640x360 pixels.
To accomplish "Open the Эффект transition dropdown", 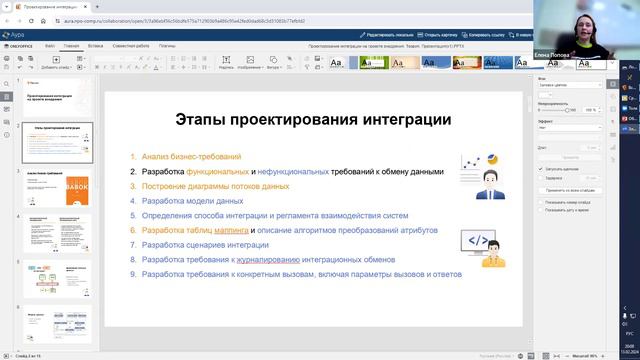I will (x=570, y=127).
